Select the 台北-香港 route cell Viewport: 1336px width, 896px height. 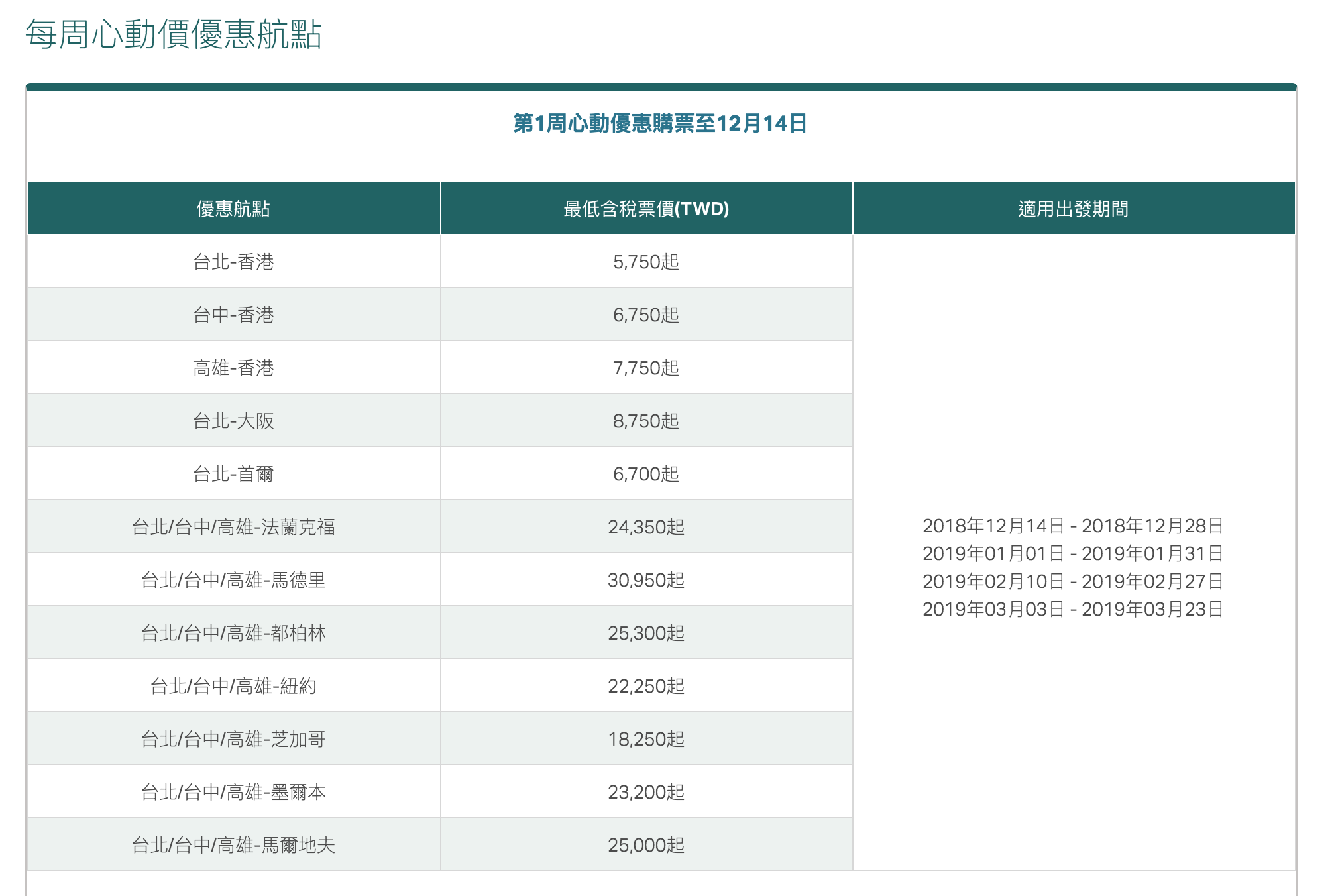coord(233,262)
